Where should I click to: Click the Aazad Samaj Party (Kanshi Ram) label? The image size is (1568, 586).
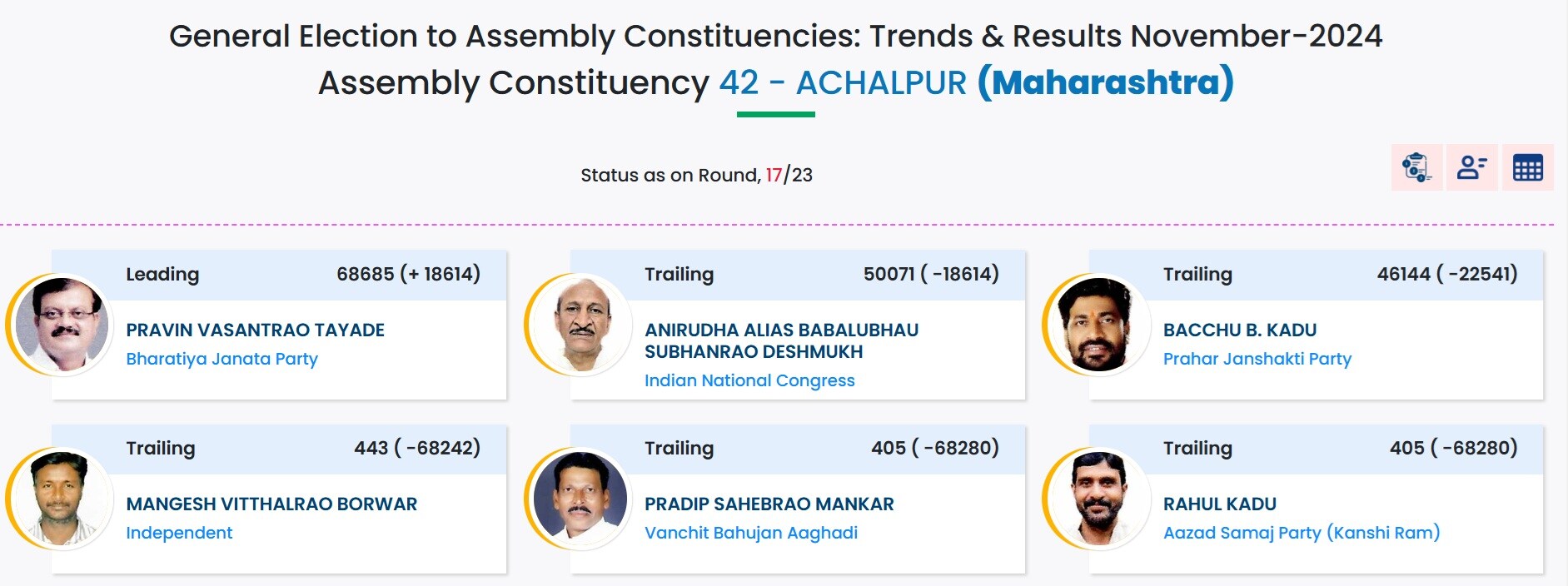point(1301,534)
